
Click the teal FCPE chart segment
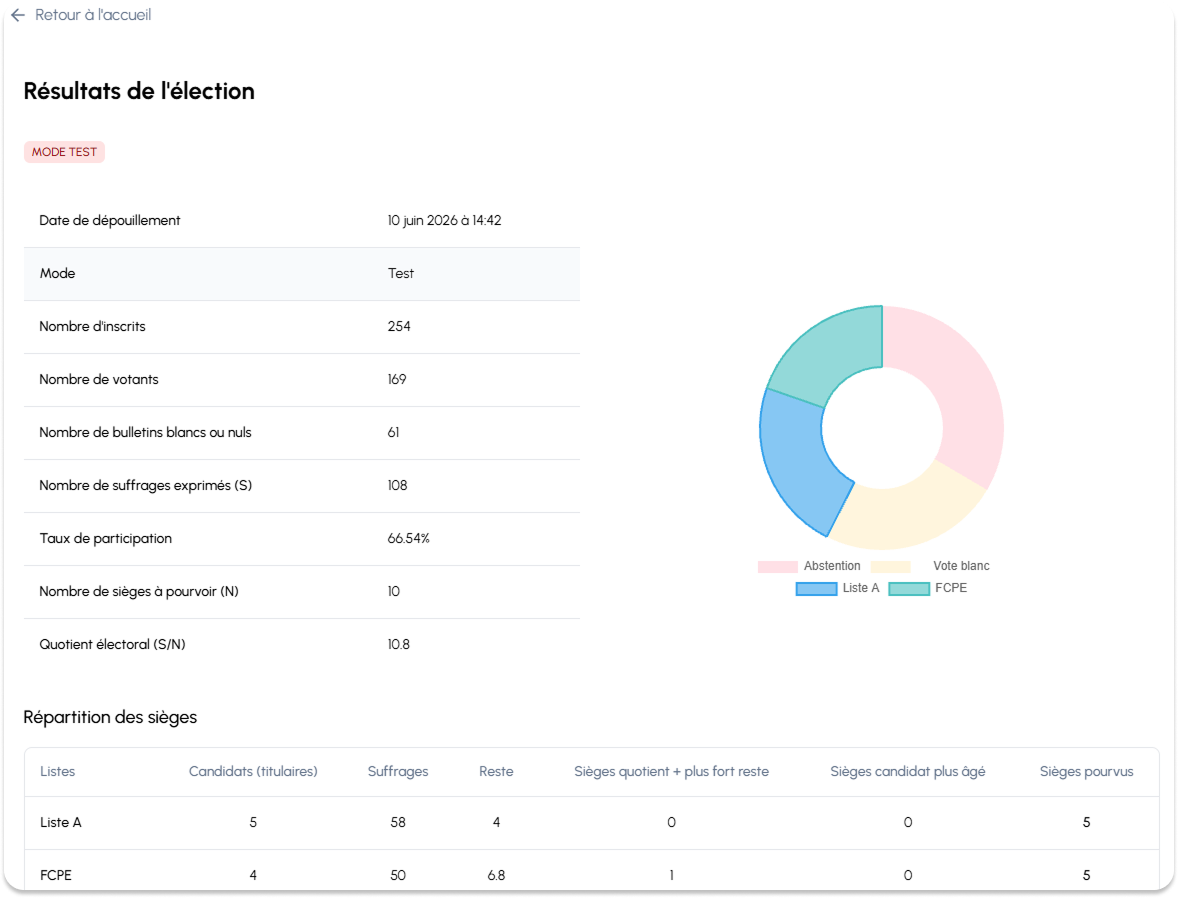pyautogui.click(x=830, y=353)
